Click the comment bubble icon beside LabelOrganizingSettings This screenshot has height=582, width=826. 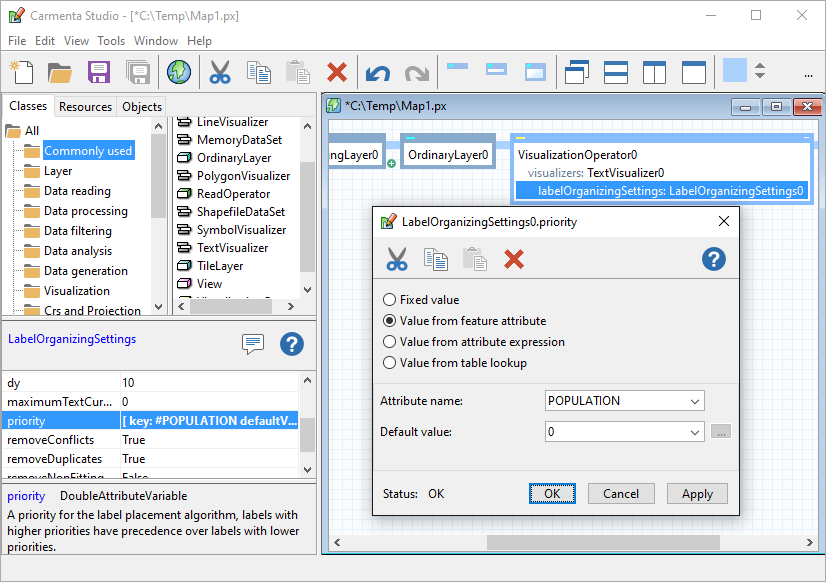point(253,344)
